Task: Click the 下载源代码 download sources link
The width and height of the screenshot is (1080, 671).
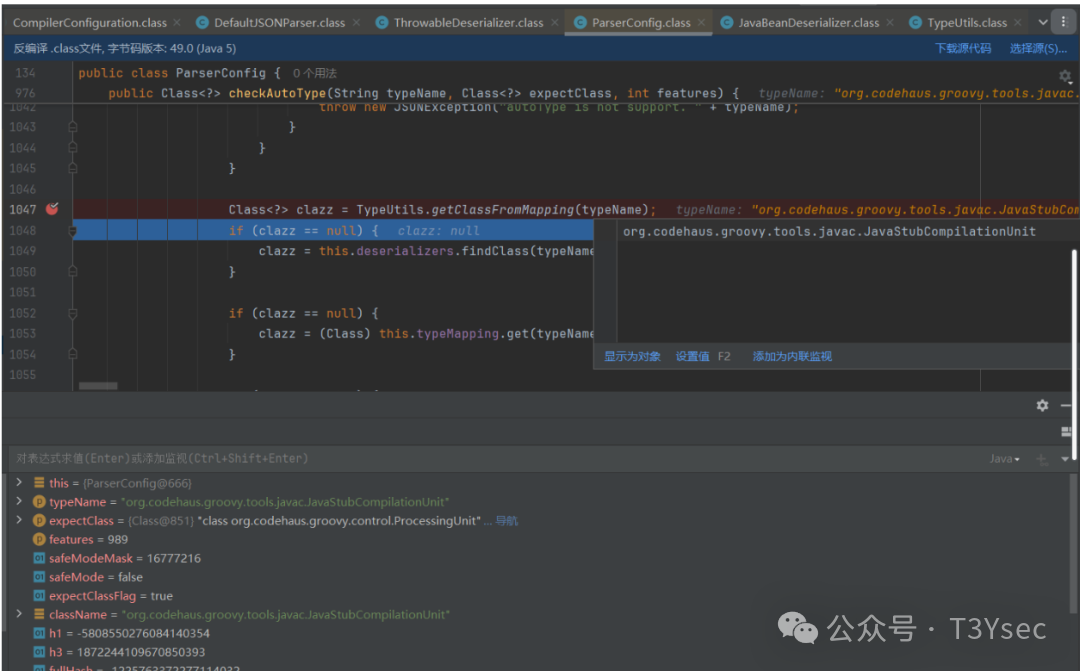Action: click(962, 48)
